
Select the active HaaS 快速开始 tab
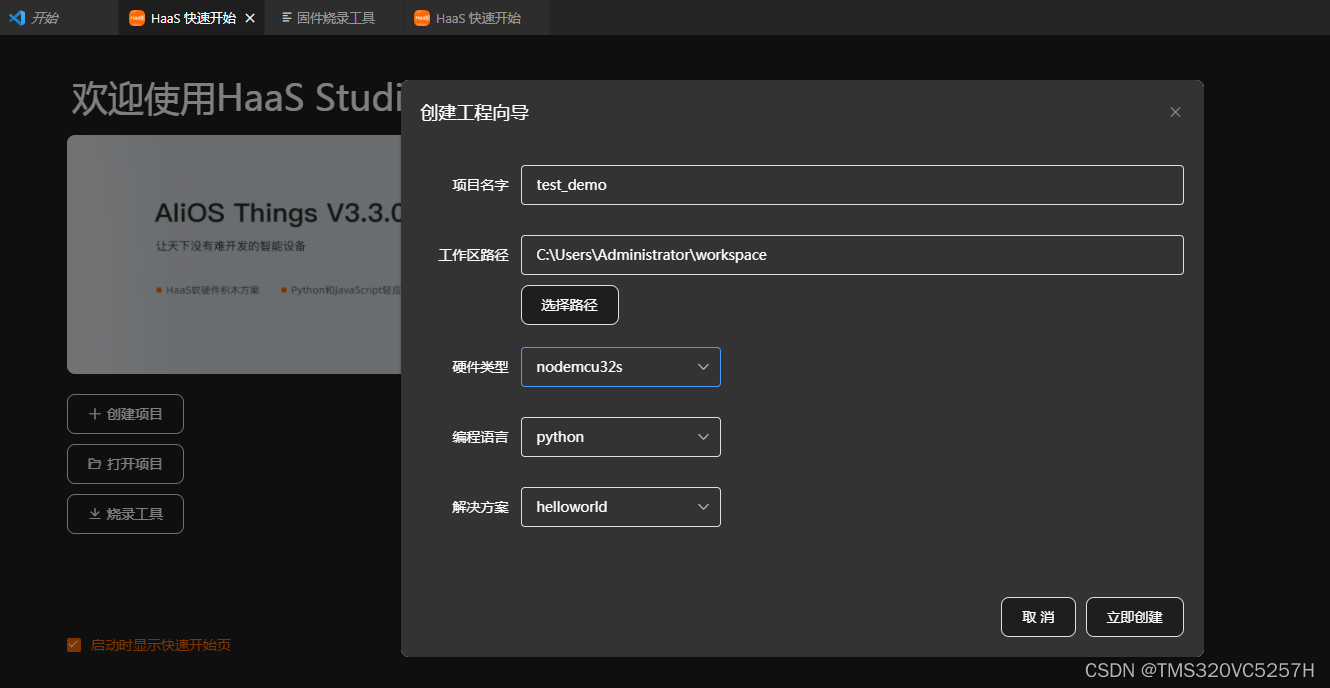(x=192, y=18)
